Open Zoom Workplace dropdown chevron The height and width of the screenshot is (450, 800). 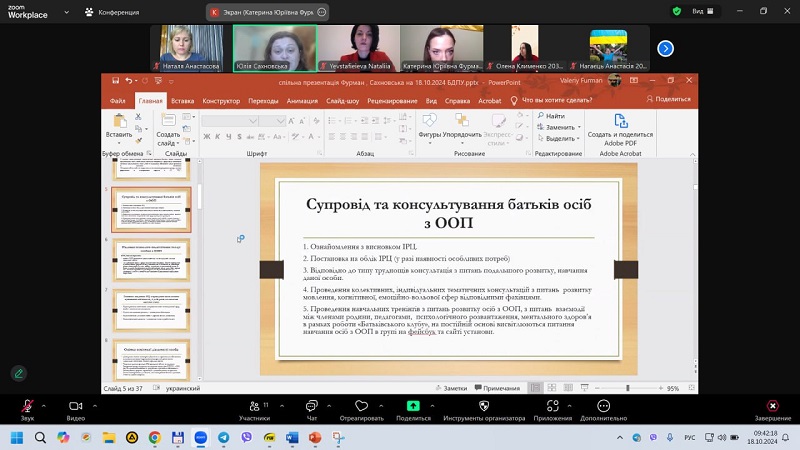pos(66,12)
